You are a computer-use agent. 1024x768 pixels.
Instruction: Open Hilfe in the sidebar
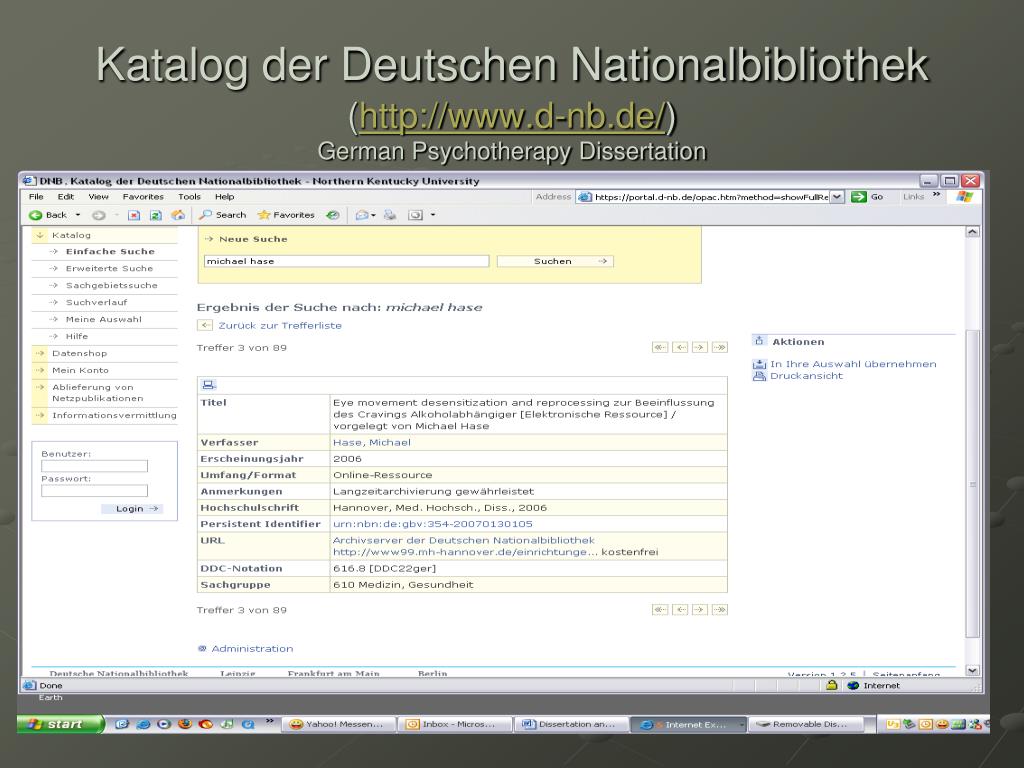(76, 336)
